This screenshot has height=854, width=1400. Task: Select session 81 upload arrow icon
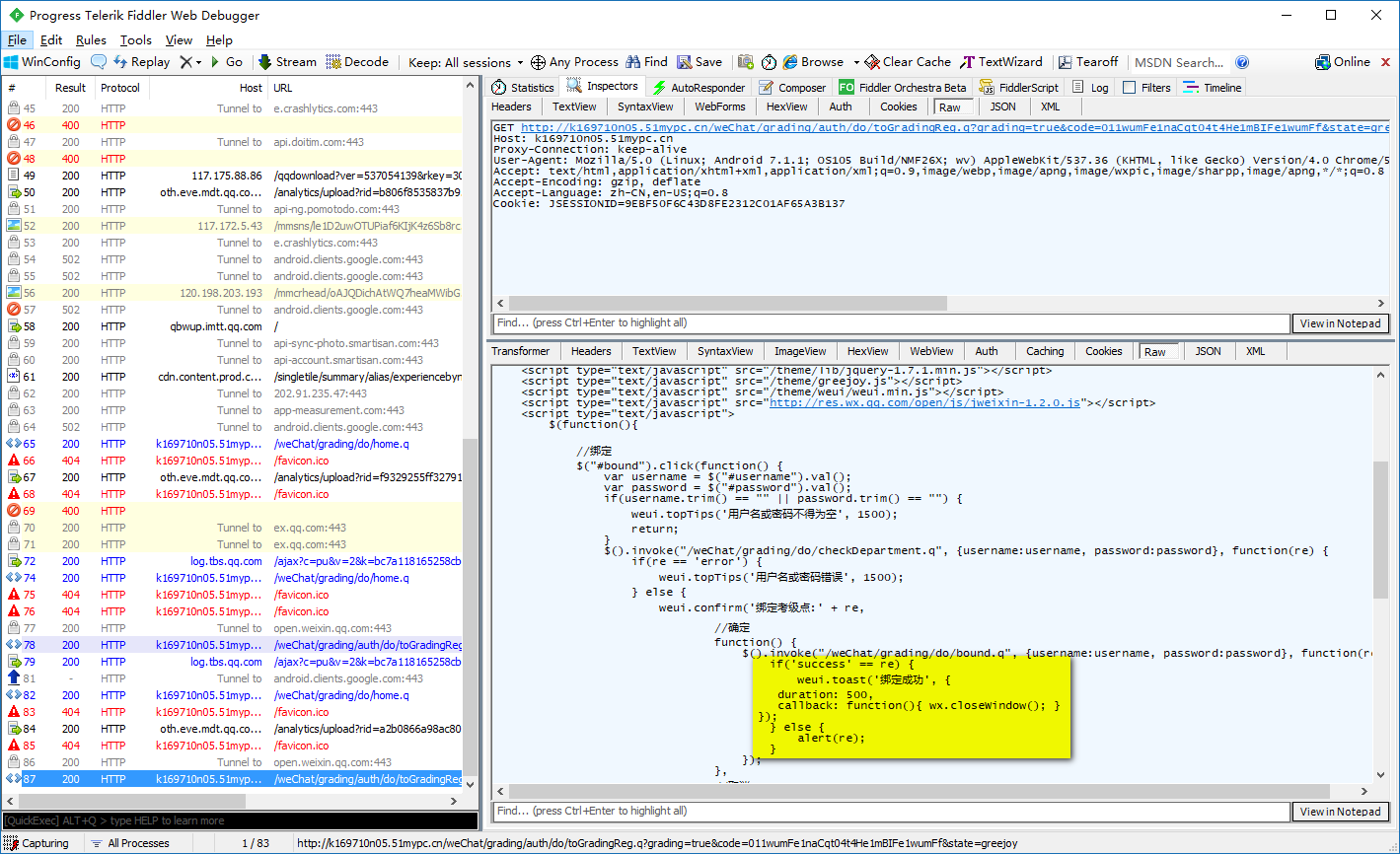tap(14, 678)
